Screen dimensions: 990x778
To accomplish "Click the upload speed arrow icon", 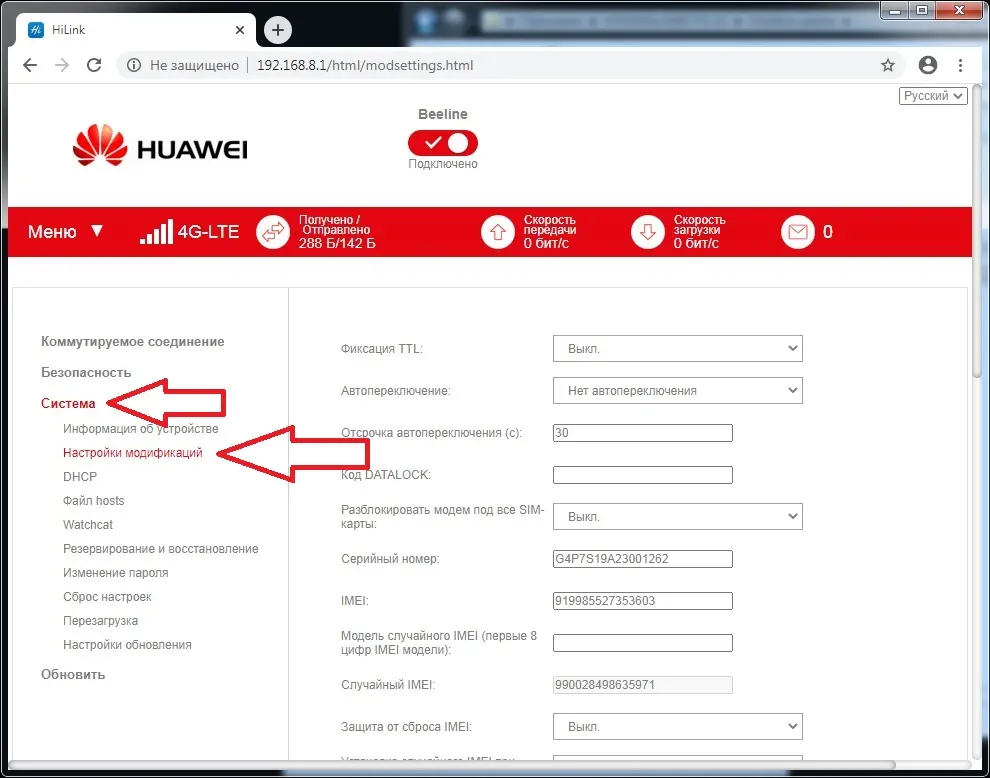I will [x=497, y=232].
